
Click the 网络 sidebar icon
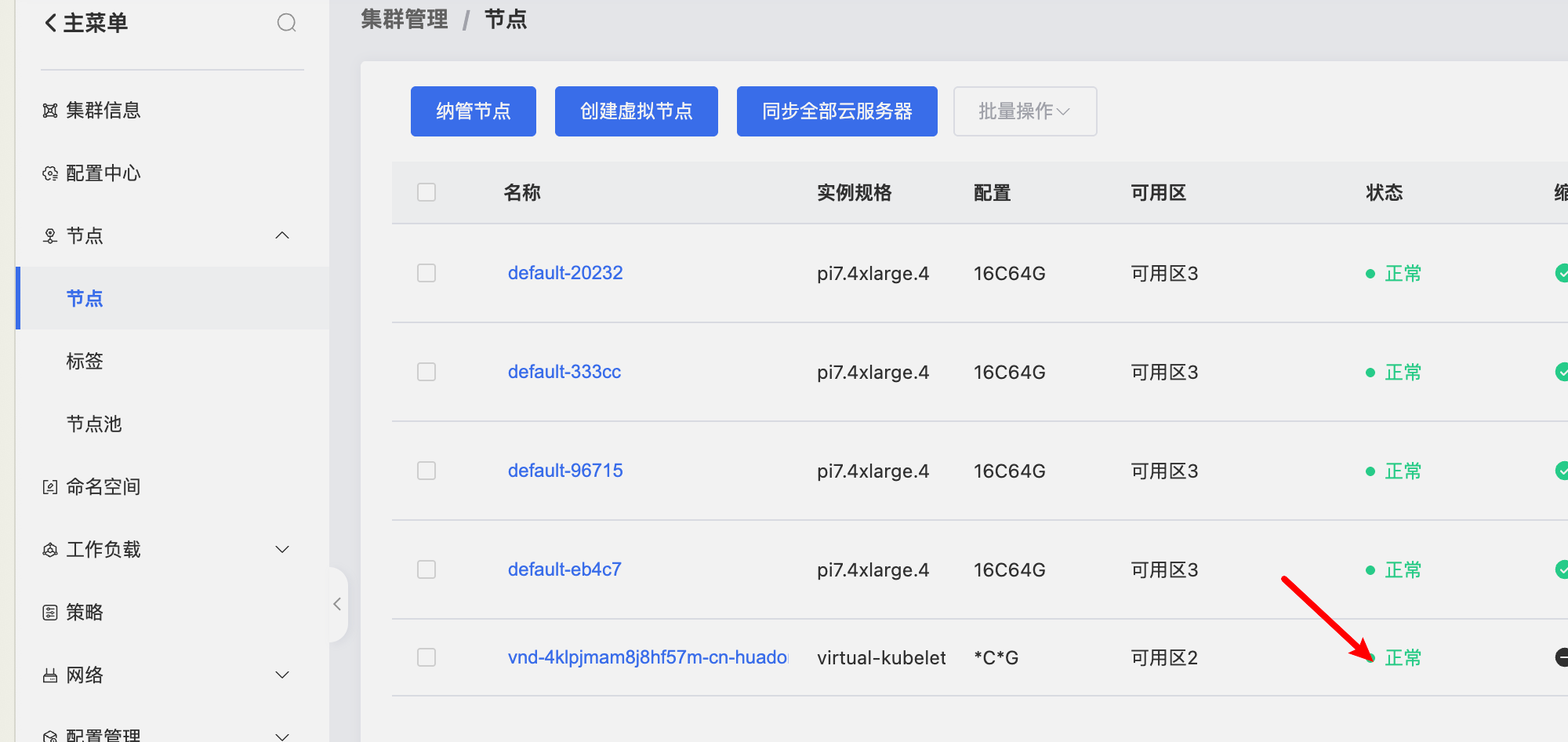coord(50,675)
